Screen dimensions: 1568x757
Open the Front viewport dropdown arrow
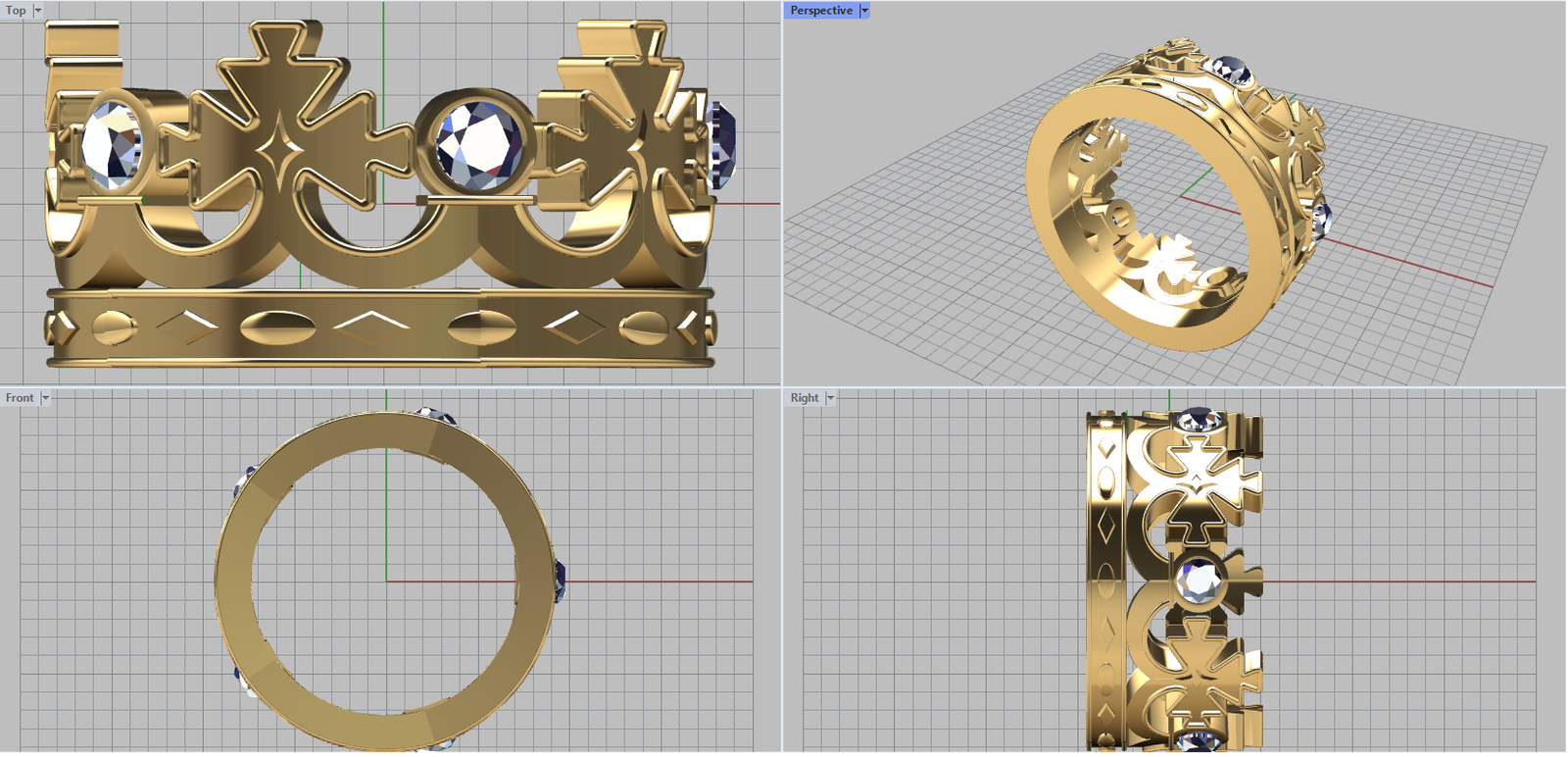coord(45,398)
